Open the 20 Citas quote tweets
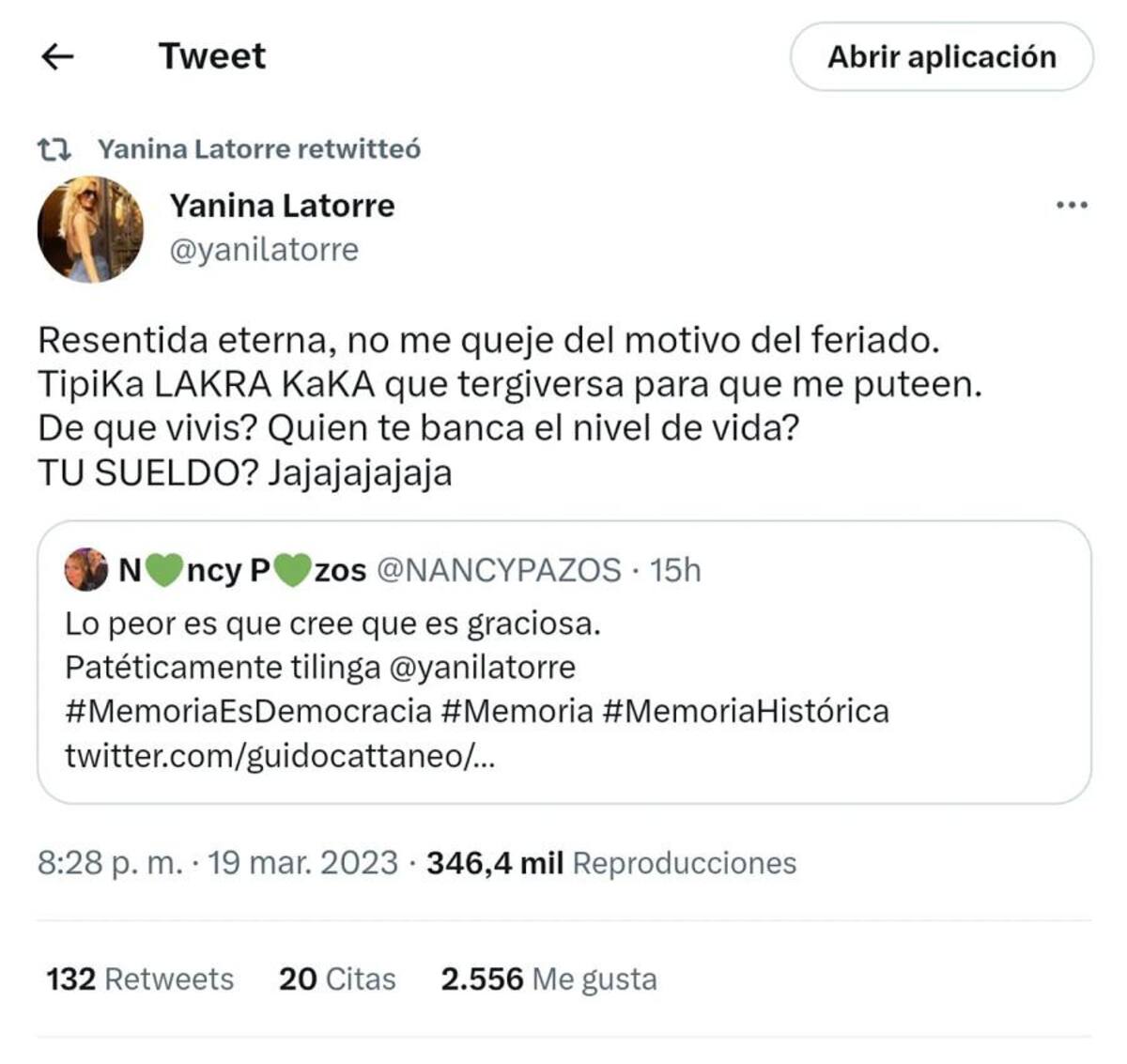Screen dimensions: 1127x1064 pos(336,979)
